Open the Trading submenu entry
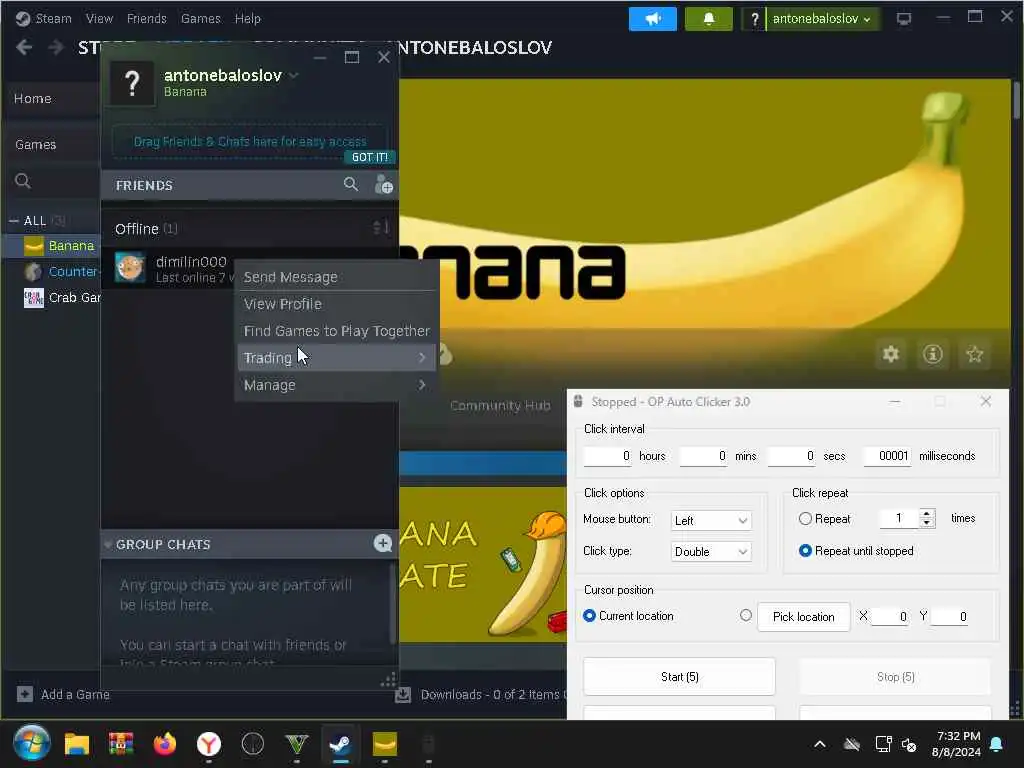The height and width of the screenshot is (768, 1024). coord(336,358)
